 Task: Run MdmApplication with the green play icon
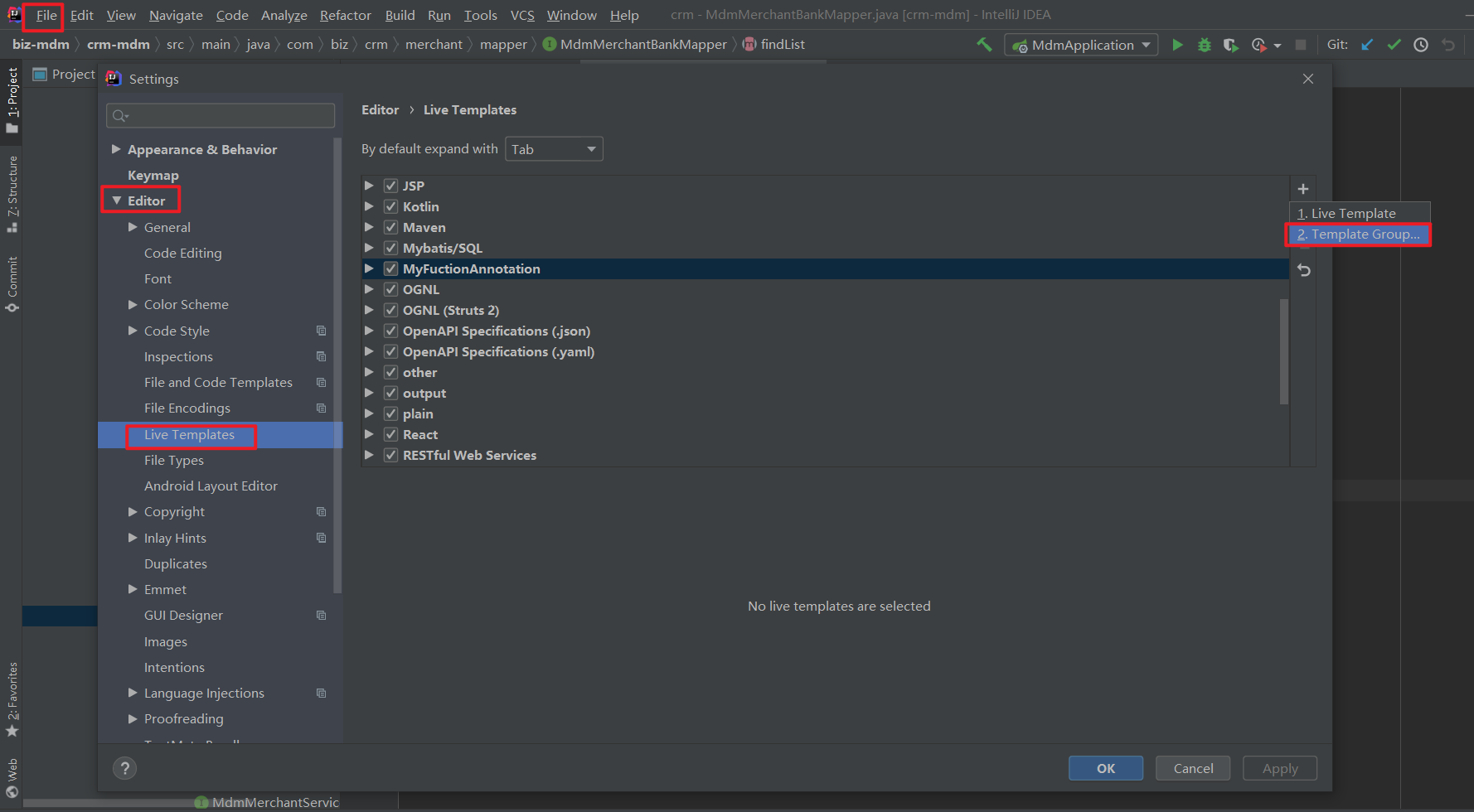tap(1177, 45)
